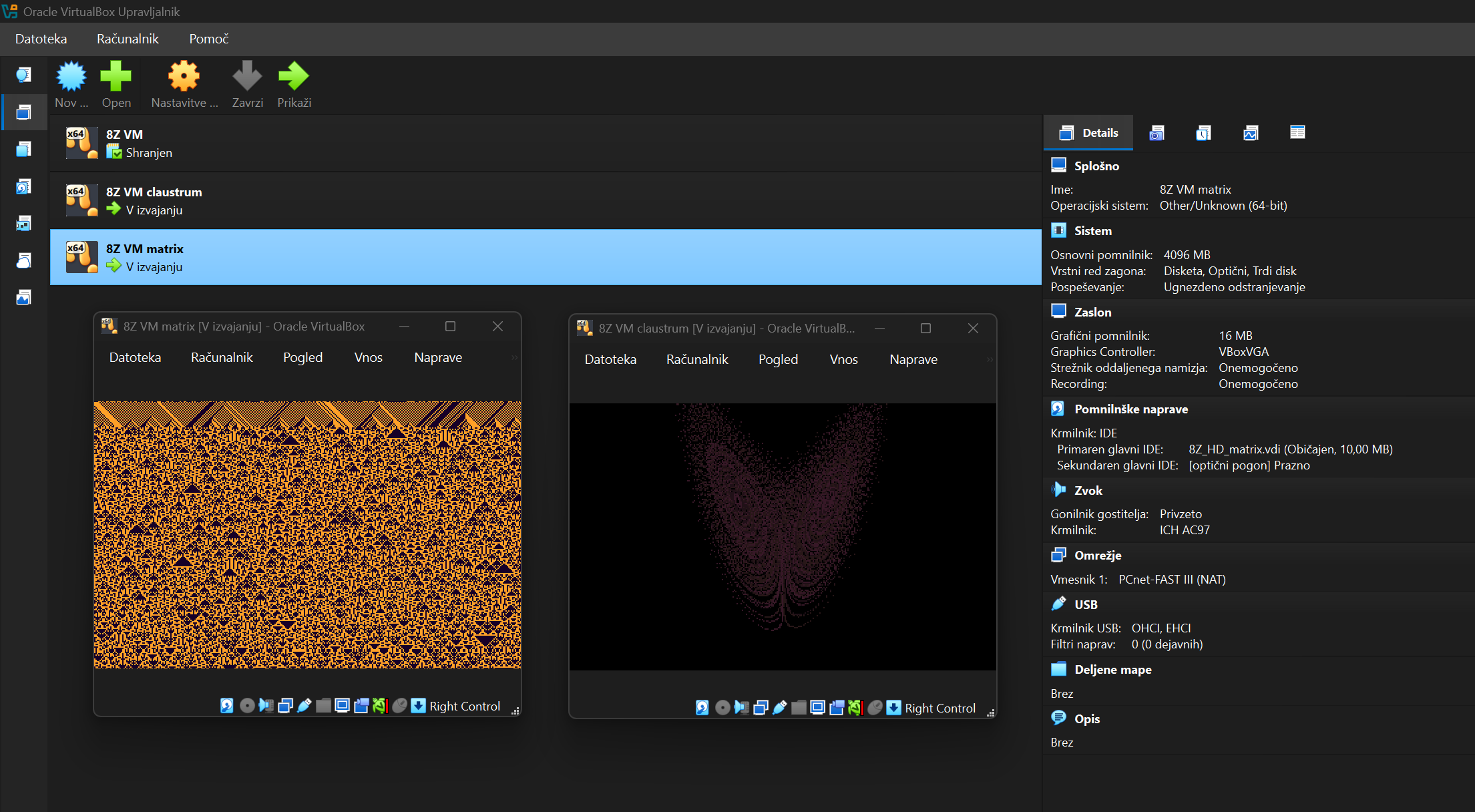Click the Omrežje section header link
The height and width of the screenshot is (812, 1475).
(x=1098, y=555)
